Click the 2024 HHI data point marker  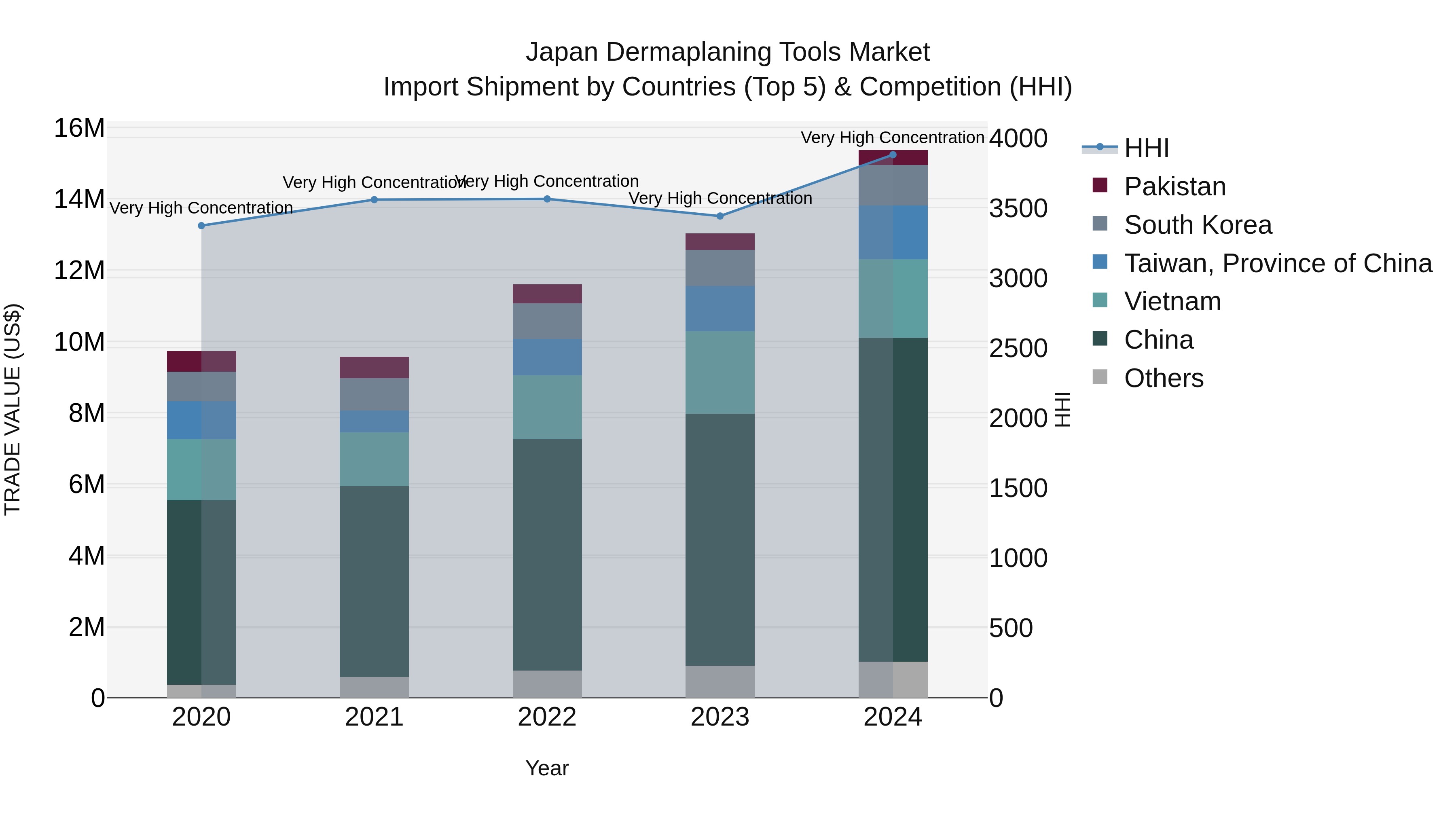pyautogui.click(x=893, y=155)
